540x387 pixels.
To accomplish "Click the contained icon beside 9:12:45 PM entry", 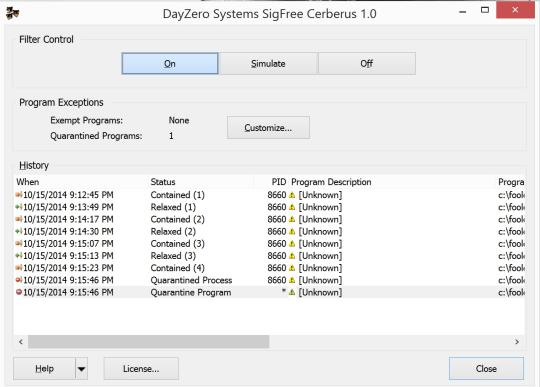I will coord(19,195).
